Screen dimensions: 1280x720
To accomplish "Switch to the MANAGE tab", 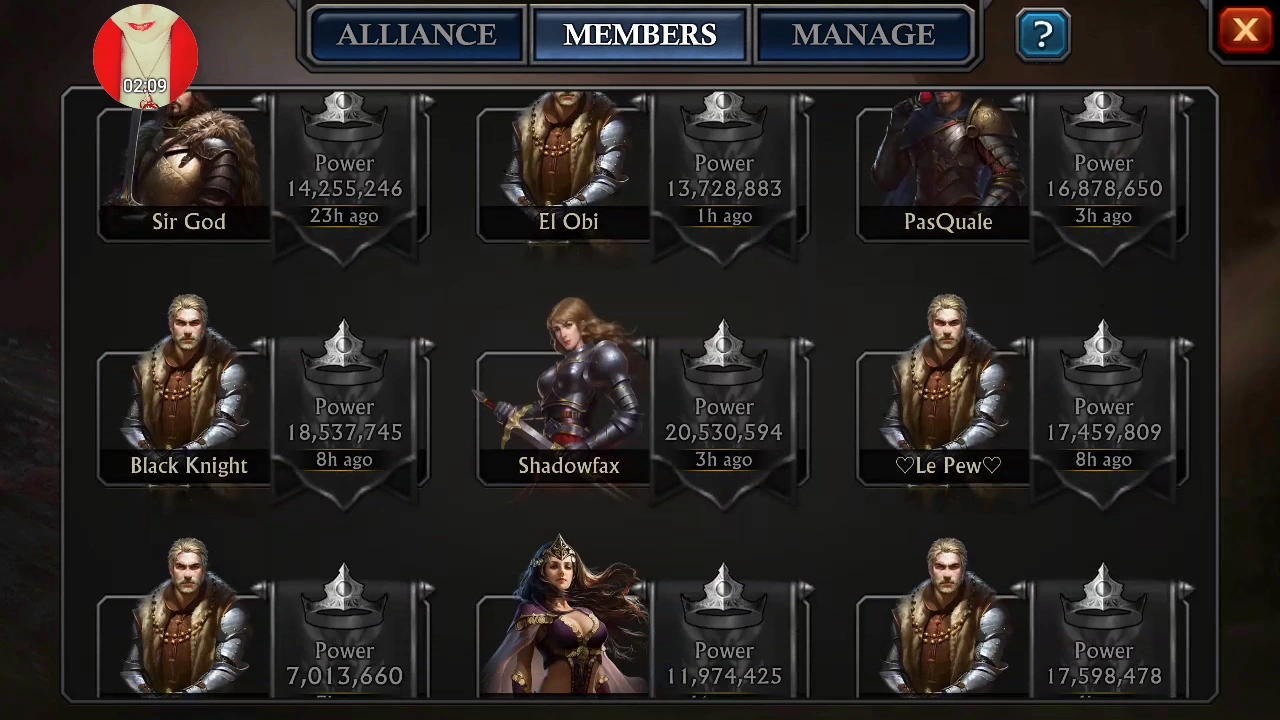I will [864, 35].
